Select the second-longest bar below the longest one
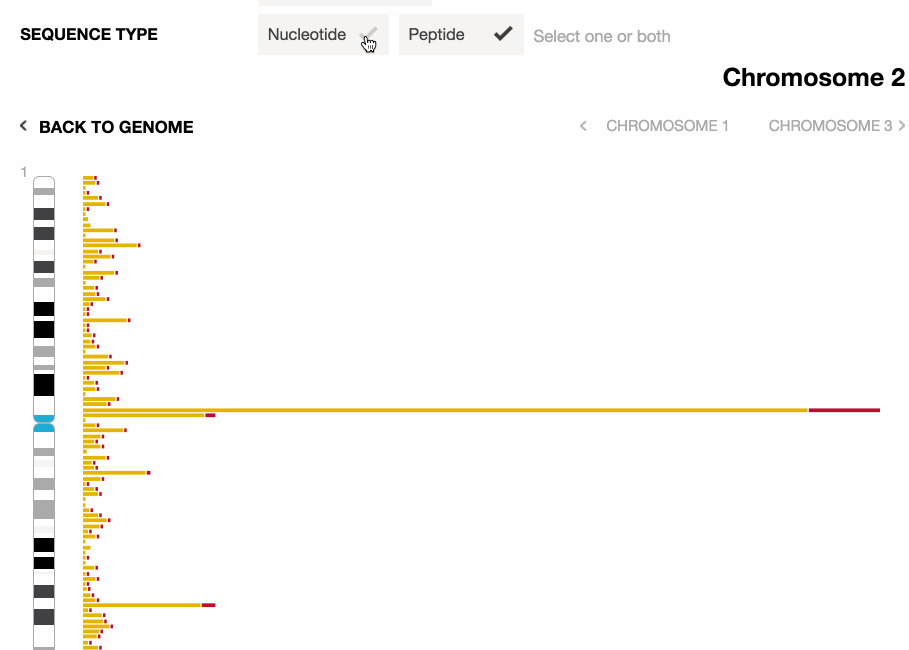Screen dimensions: 909x650 143,415
